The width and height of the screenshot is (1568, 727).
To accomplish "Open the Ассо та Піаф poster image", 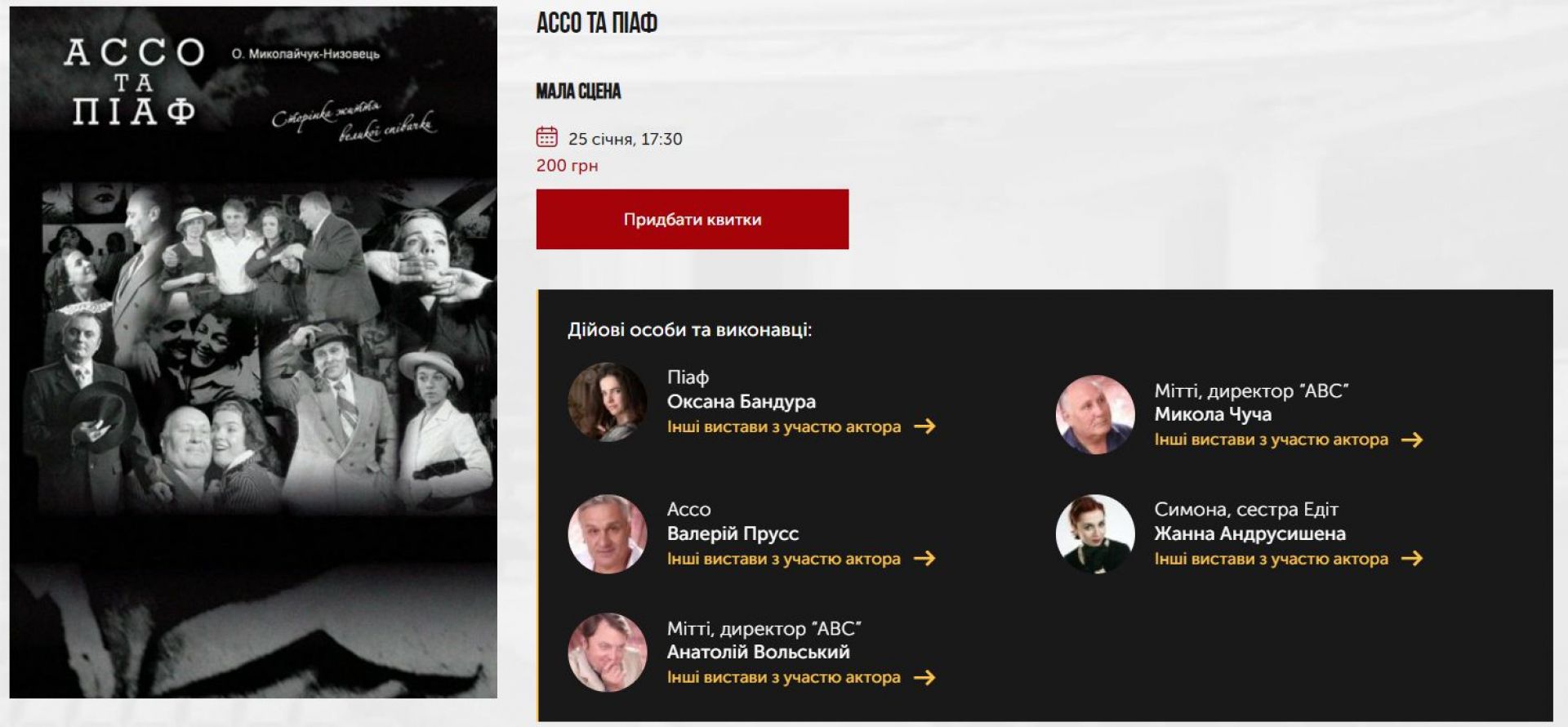I will (253, 352).
